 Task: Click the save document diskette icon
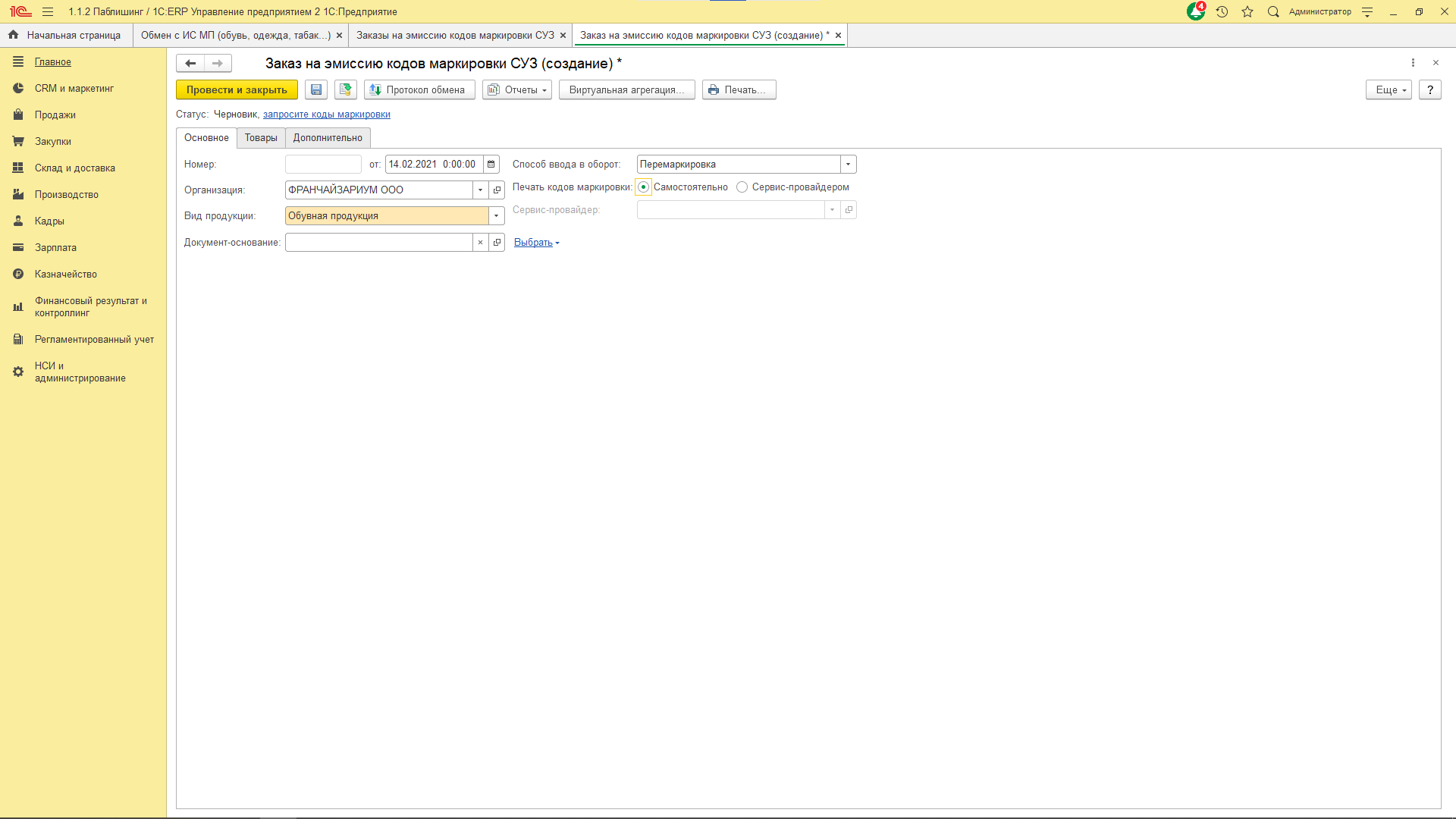click(316, 89)
